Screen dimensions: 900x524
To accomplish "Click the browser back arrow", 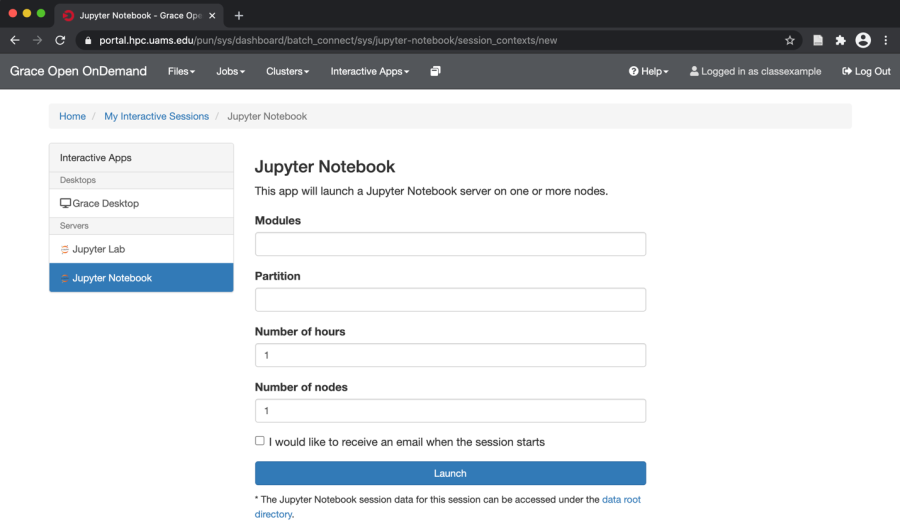I will (x=14, y=40).
